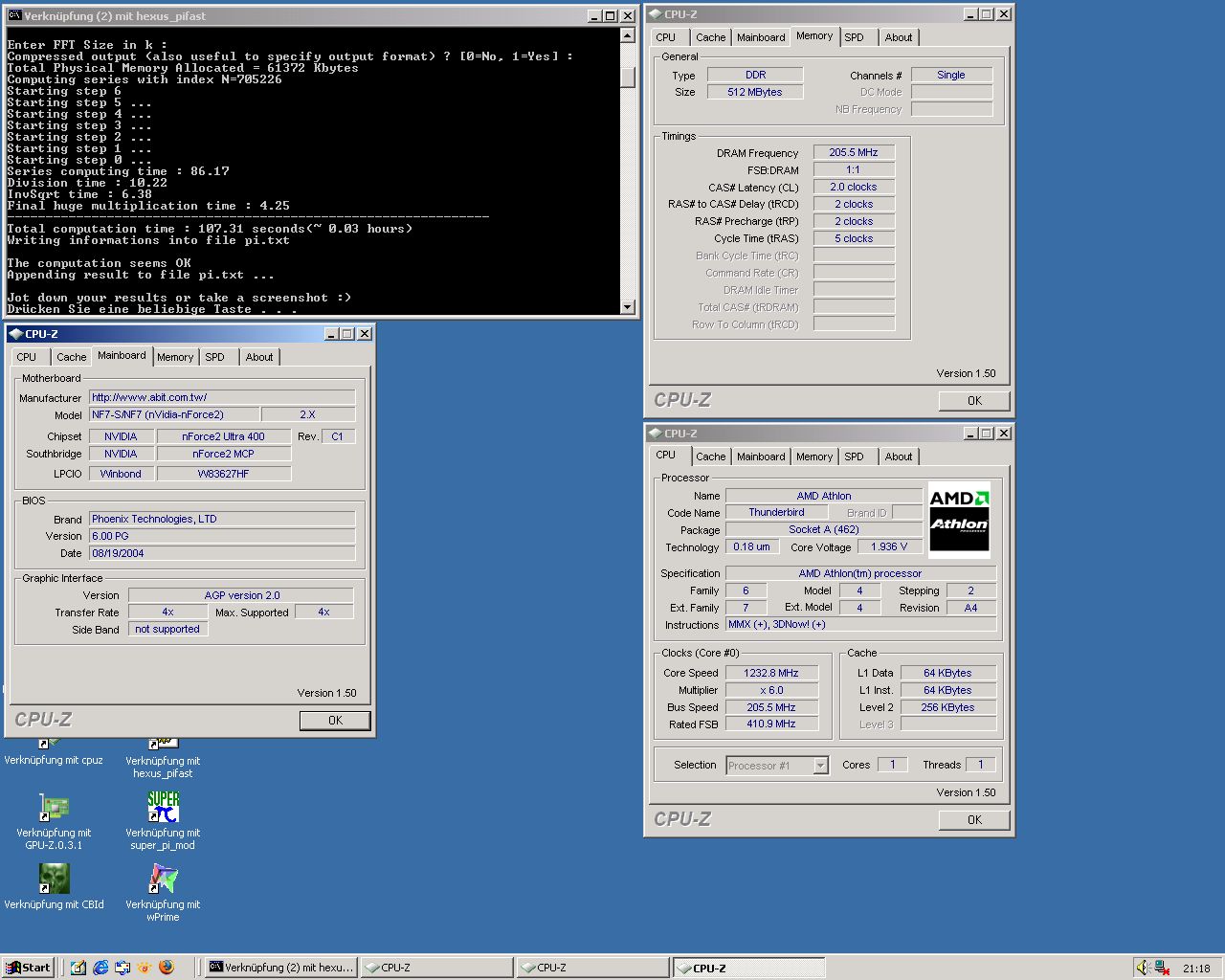
Task: Select Cache tab in bottom-right CPU-Z window
Action: point(711,457)
